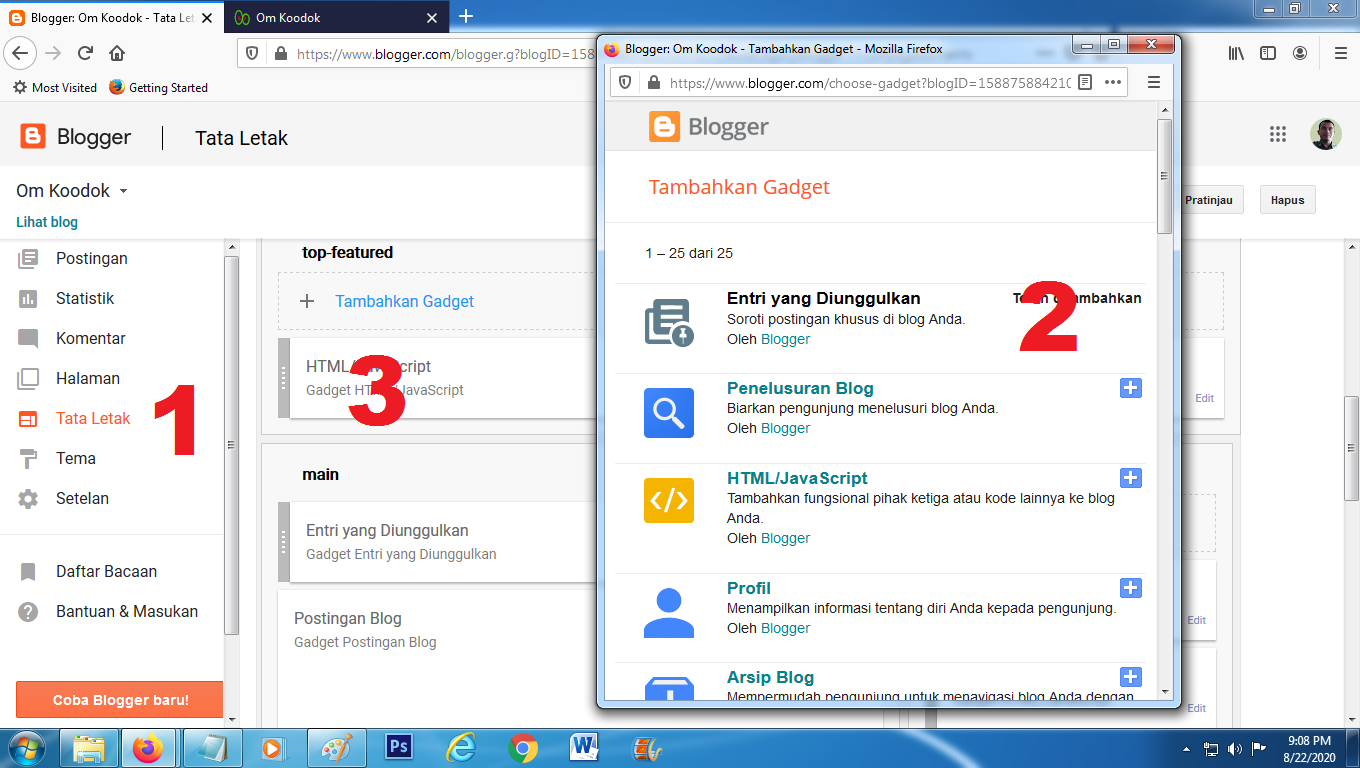Open Google Chrome from the taskbar
The image size is (1360, 768).
[522, 747]
